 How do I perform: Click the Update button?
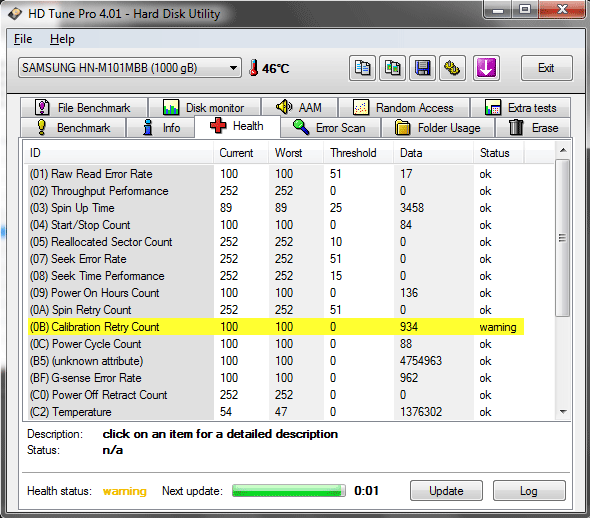pyautogui.click(x=446, y=491)
